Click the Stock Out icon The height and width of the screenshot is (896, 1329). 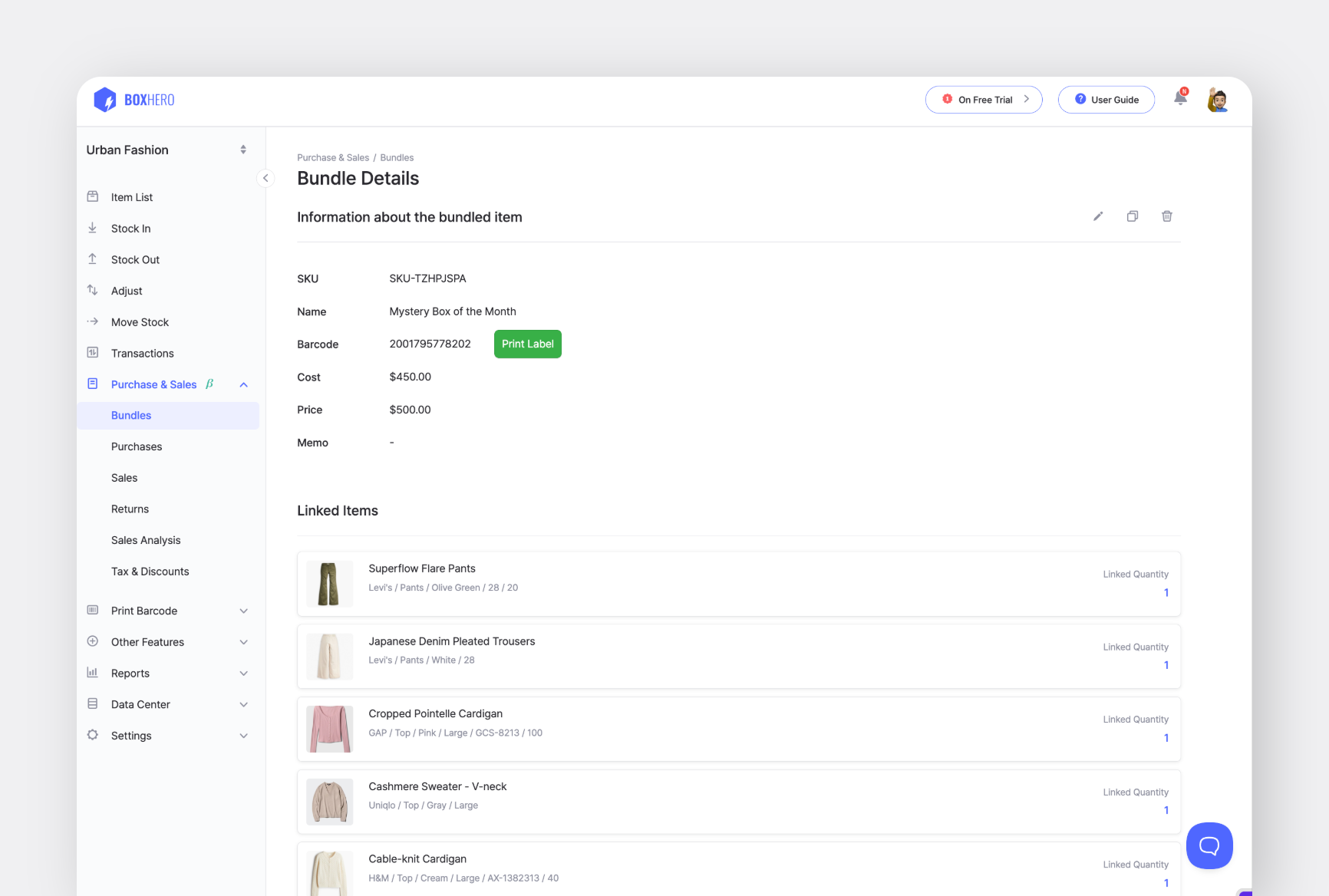[92, 259]
